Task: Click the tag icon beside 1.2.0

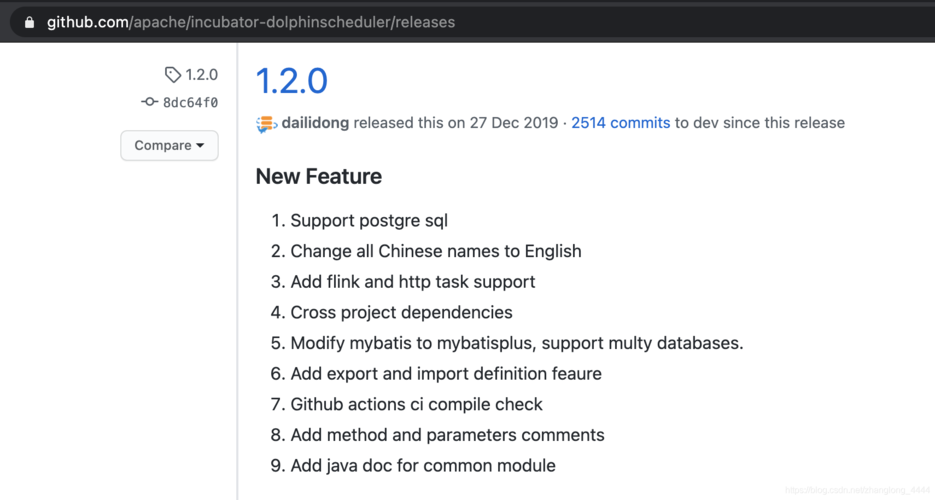Action: tap(172, 74)
